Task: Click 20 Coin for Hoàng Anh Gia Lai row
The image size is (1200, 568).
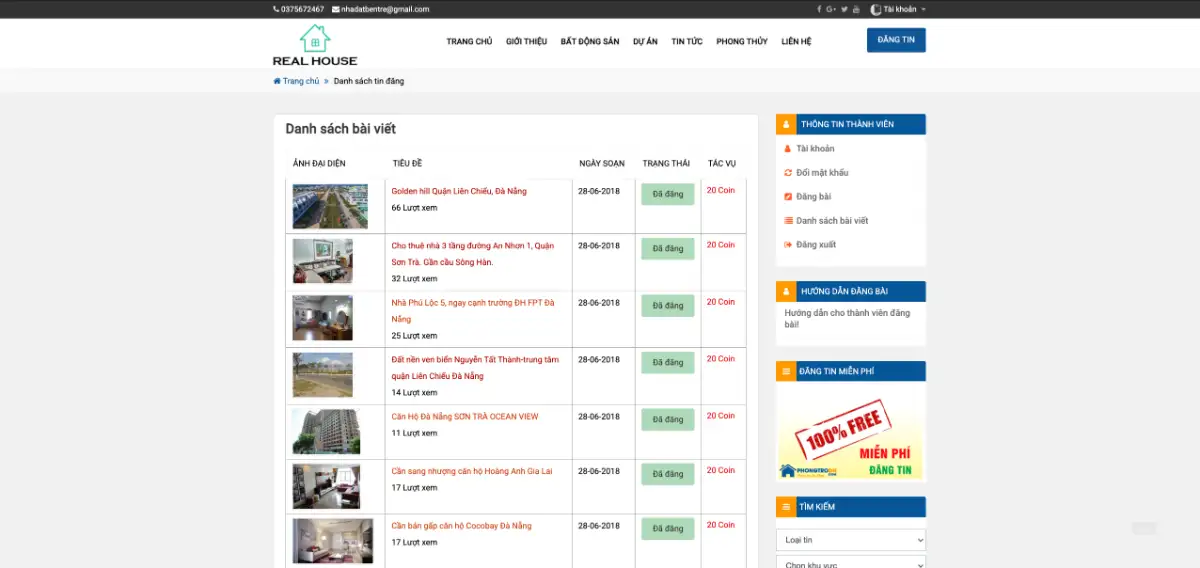Action: click(x=720, y=470)
